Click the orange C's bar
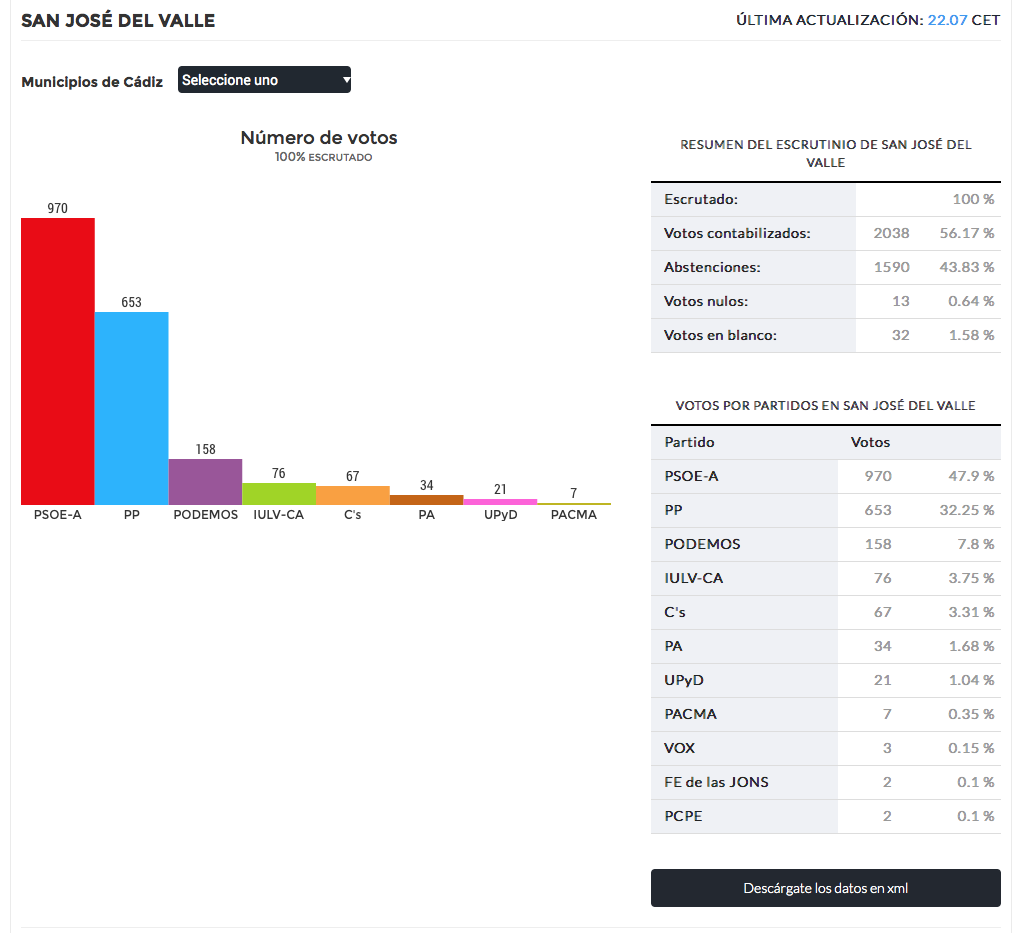 click(353, 495)
